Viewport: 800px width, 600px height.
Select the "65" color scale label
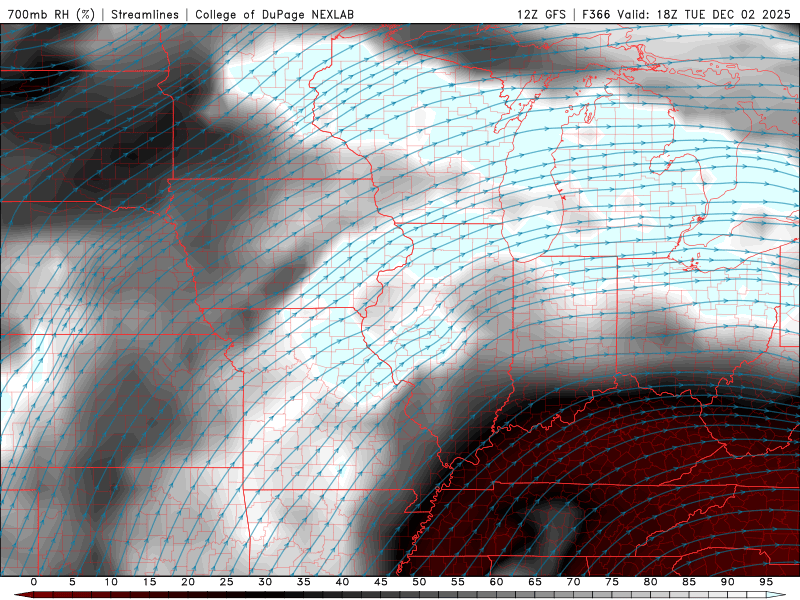(535, 582)
